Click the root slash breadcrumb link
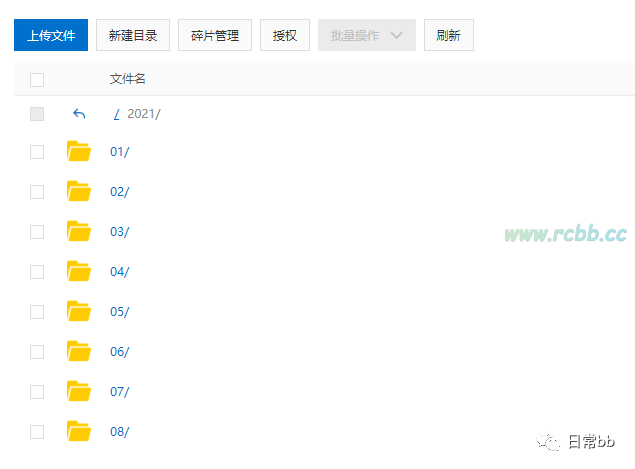Screen dimensions: 635x469 117,114
